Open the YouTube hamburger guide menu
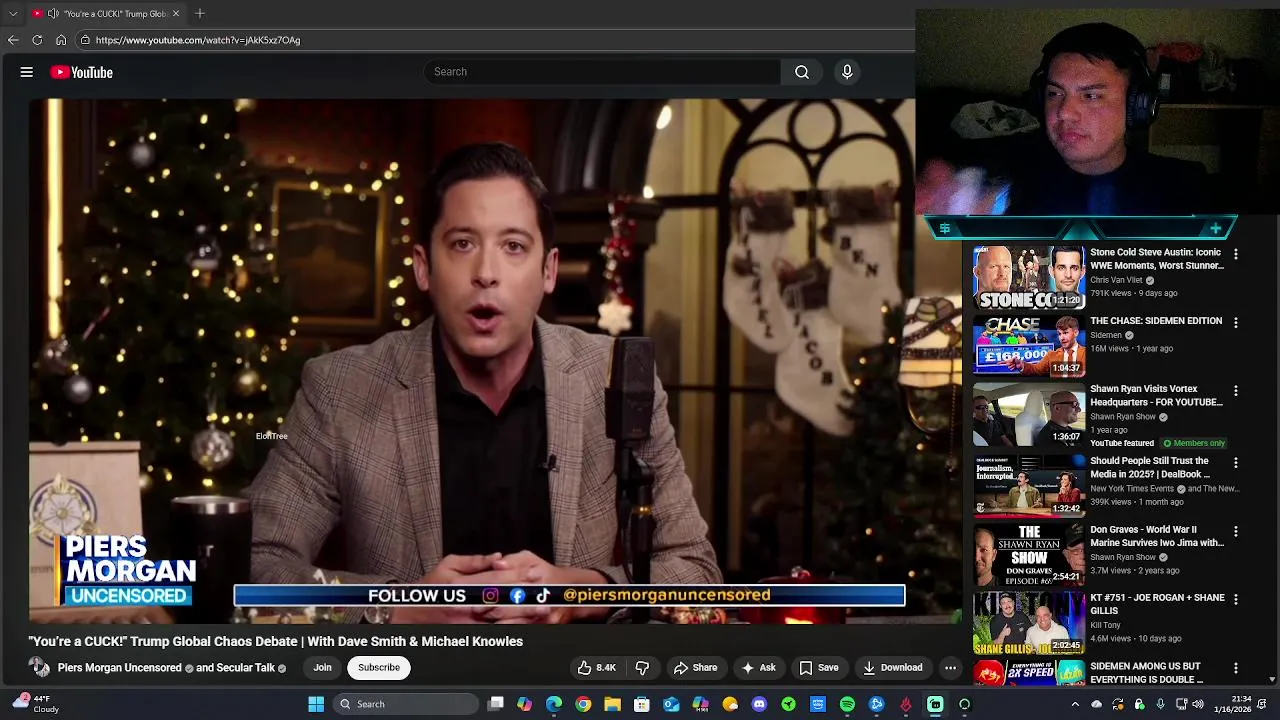 pos(27,72)
